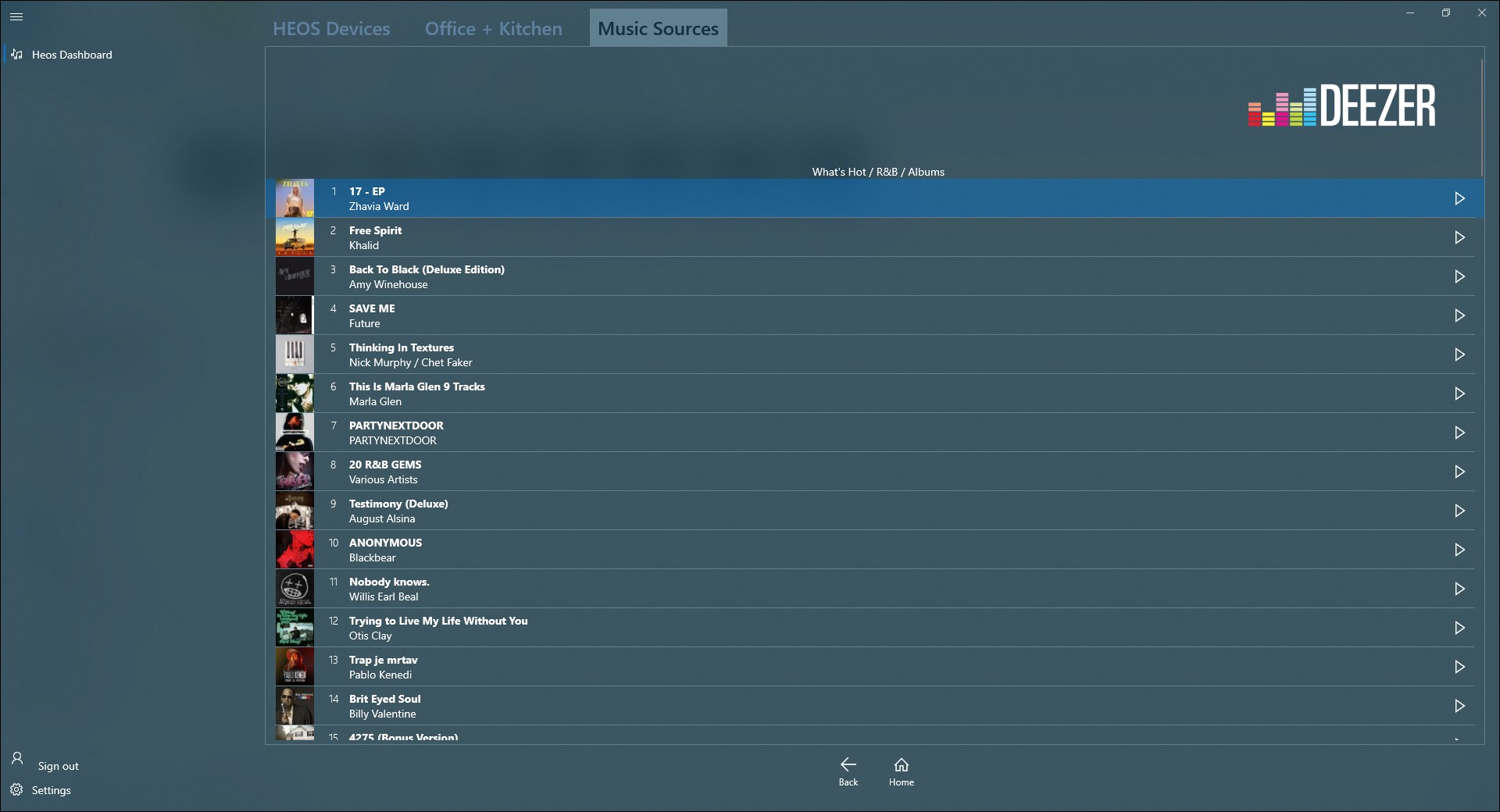Click the Nobody knows. album cover
Viewport: 1500px width, 812px height.
(x=295, y=589)
